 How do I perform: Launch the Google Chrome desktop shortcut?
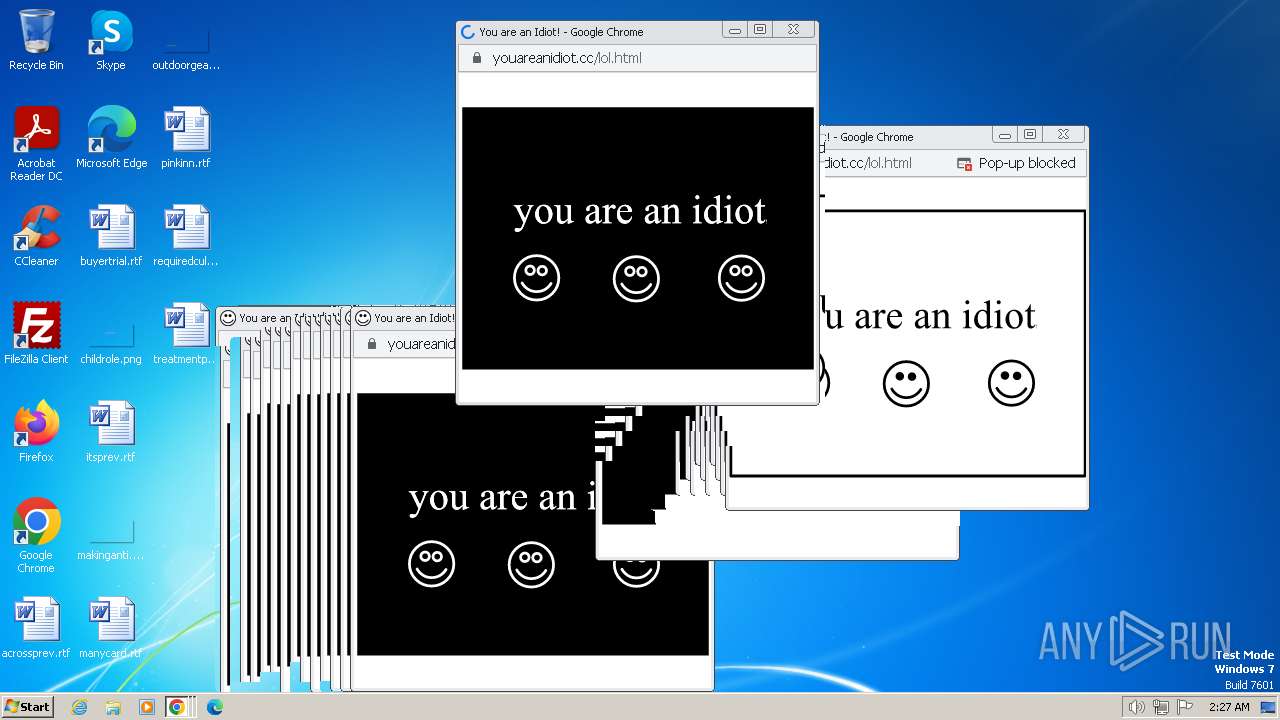click(36, 536)
